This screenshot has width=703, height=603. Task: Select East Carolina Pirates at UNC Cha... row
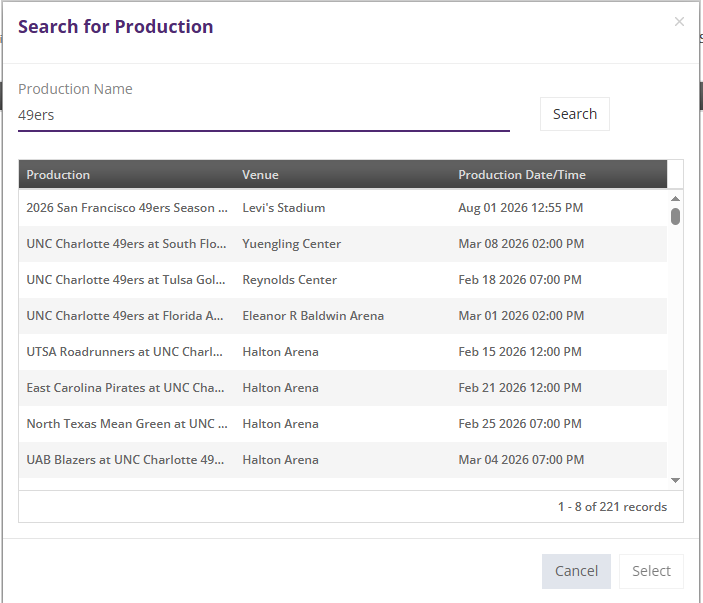[x=343, y=388]
